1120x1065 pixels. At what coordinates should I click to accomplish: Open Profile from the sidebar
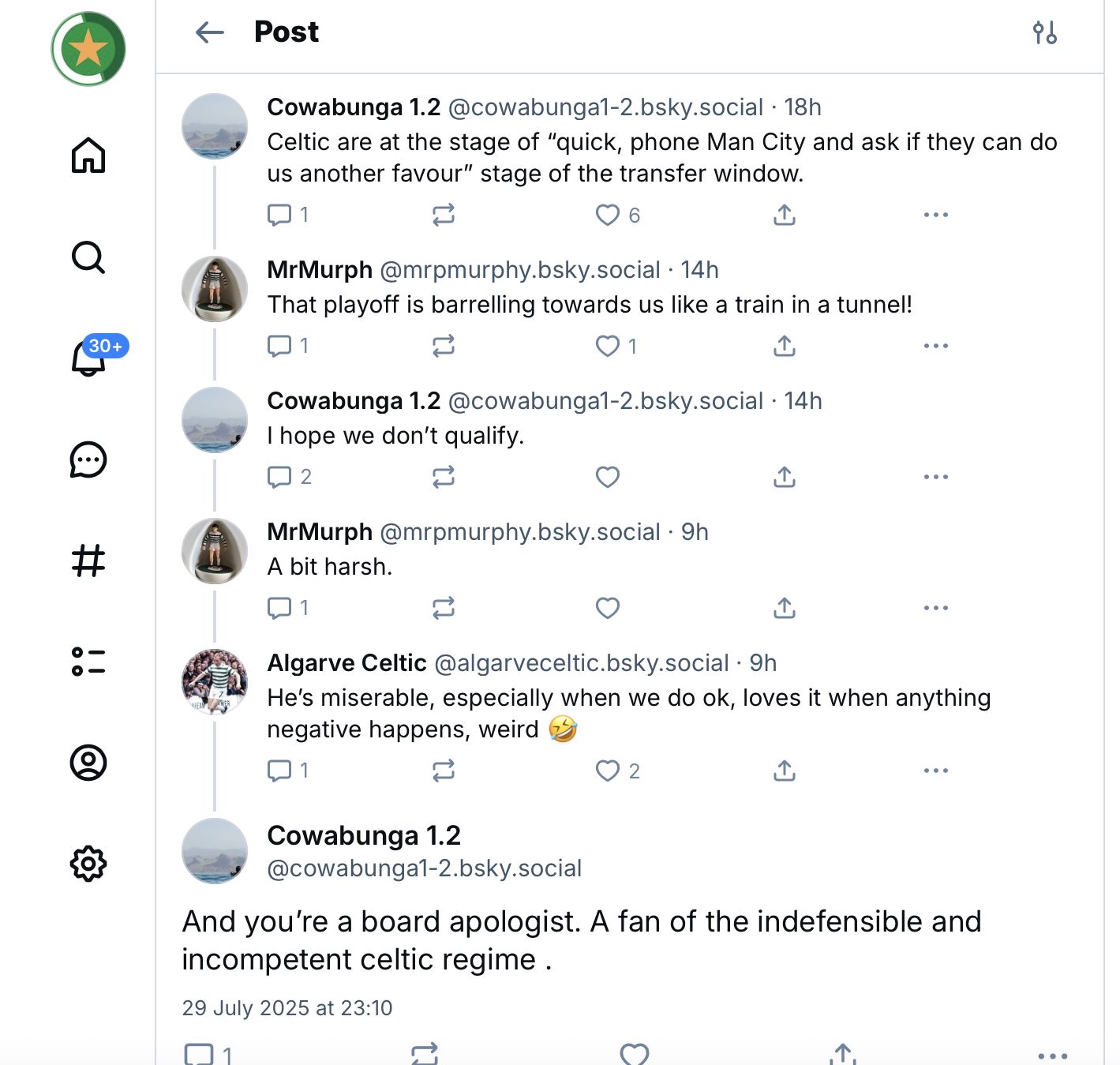pos(88,763)
